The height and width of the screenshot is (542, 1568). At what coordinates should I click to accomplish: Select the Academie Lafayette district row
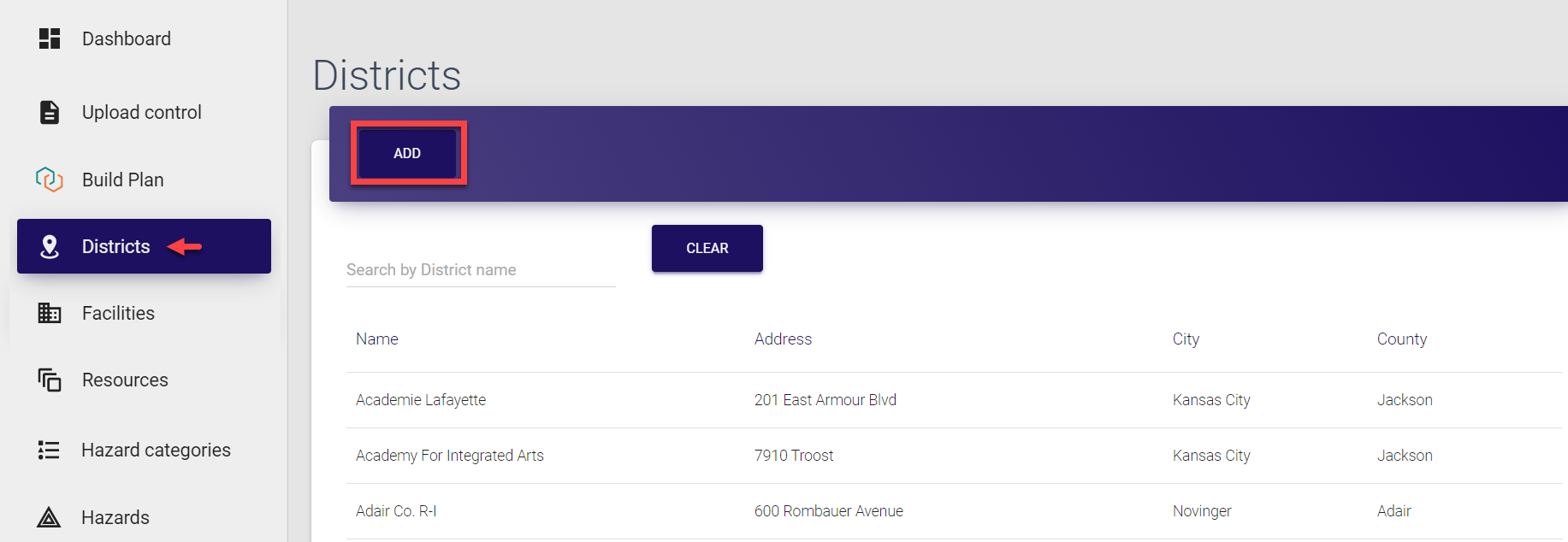[421, 400]
